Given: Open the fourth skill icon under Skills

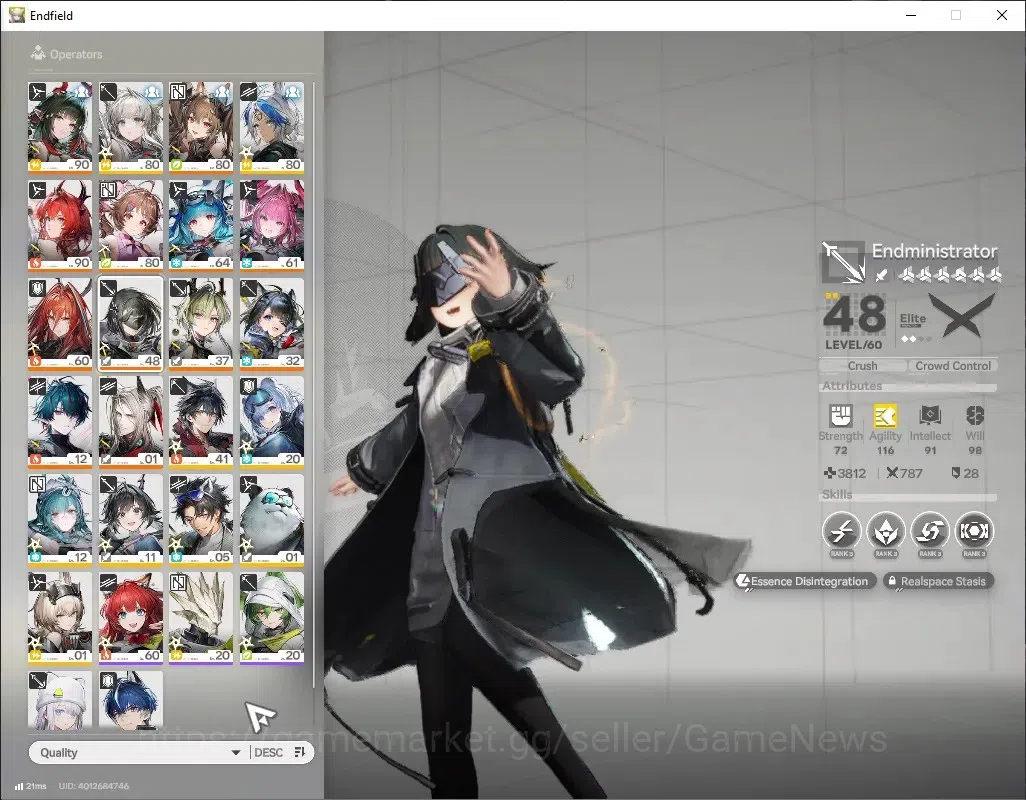Looking at the screenshot, I should (974, 530).
